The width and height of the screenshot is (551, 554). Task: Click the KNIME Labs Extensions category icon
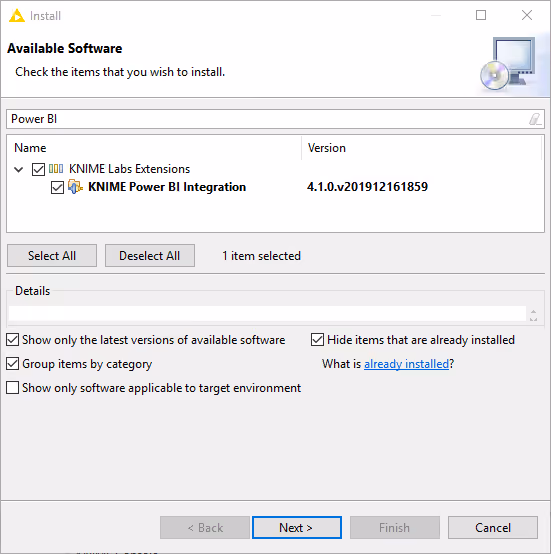pyautogui.click(x=56, y=169)
